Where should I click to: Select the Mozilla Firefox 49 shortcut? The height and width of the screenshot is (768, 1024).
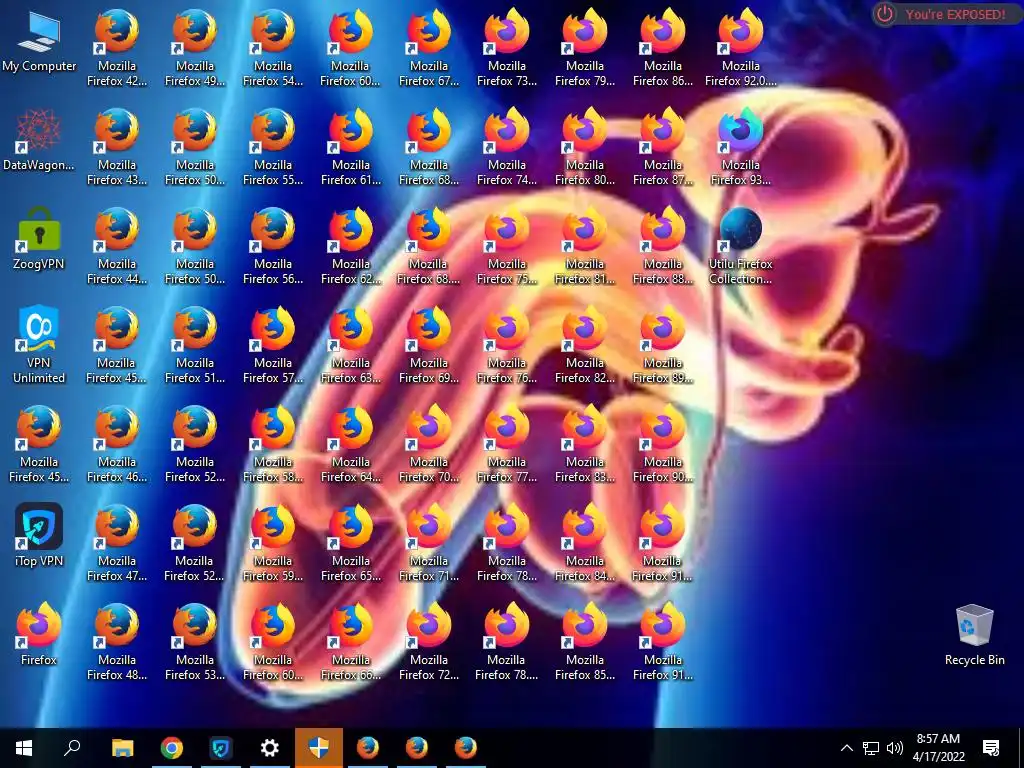(195, 48)
